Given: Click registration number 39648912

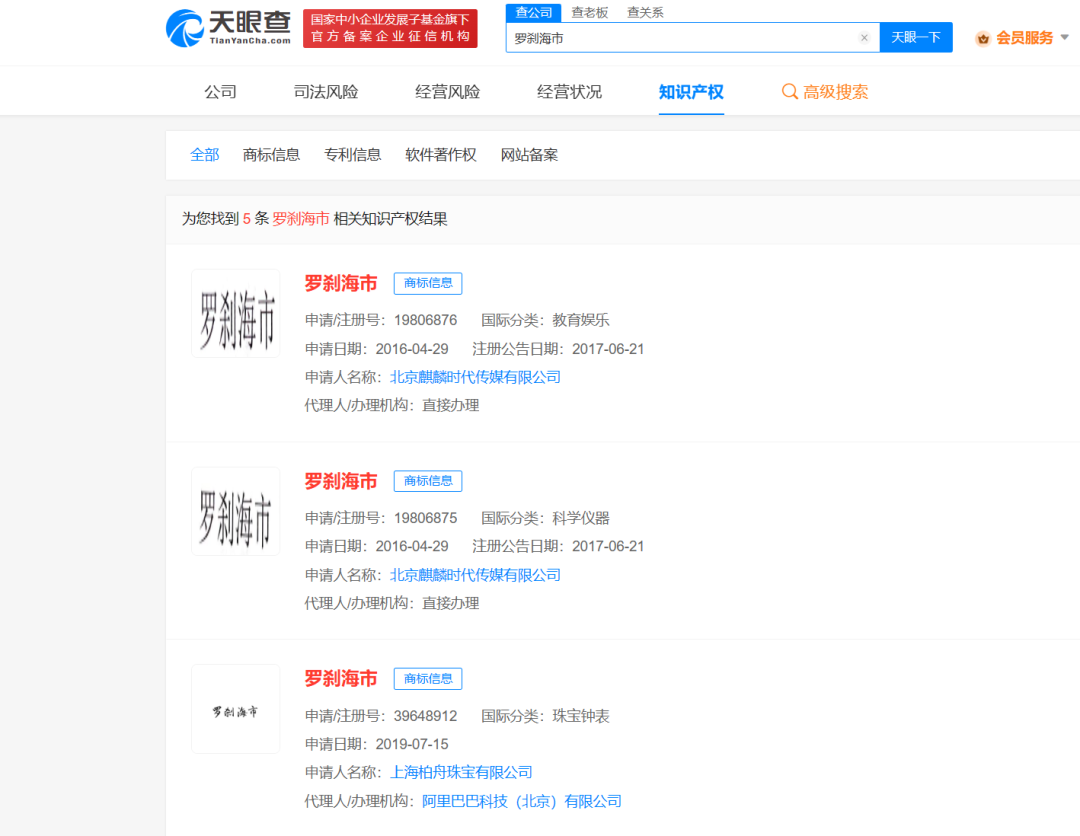Looking at the screenshot, I should (426, 716).
